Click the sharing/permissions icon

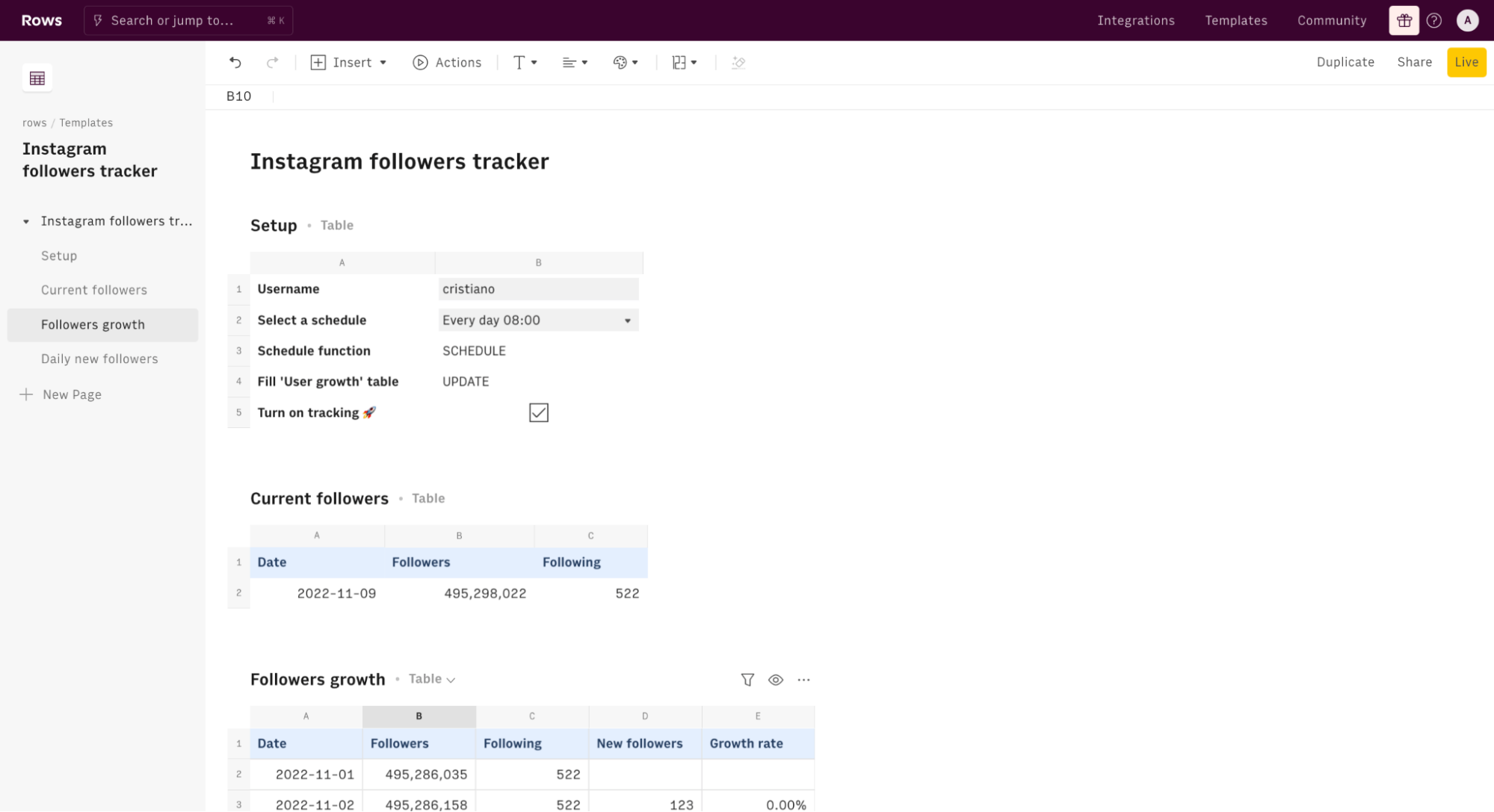1414,62
